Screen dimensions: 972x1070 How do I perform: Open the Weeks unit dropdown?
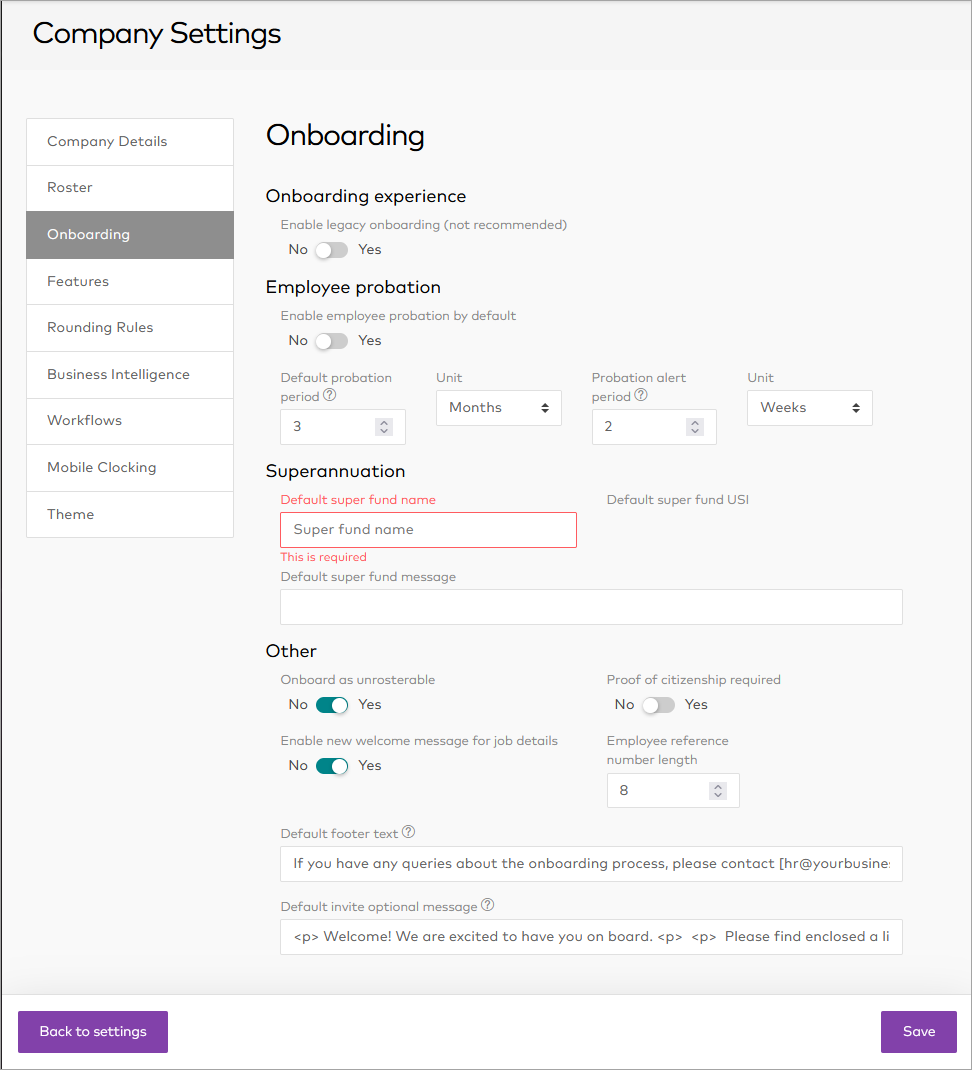pos(809,408)
